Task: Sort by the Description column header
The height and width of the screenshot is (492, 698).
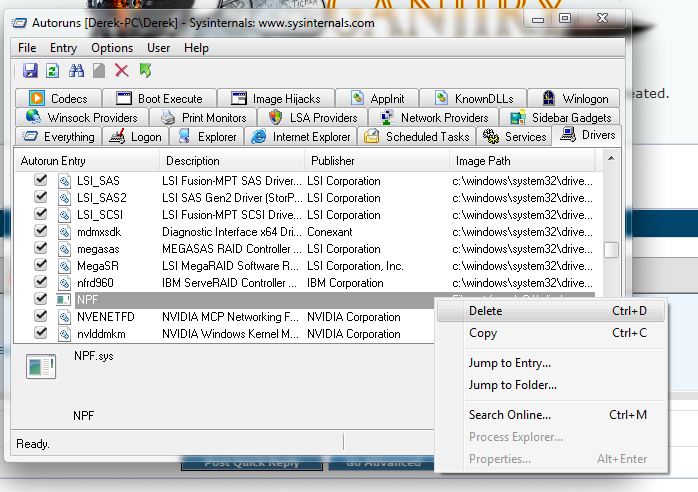Action: [x=232, y=161]
